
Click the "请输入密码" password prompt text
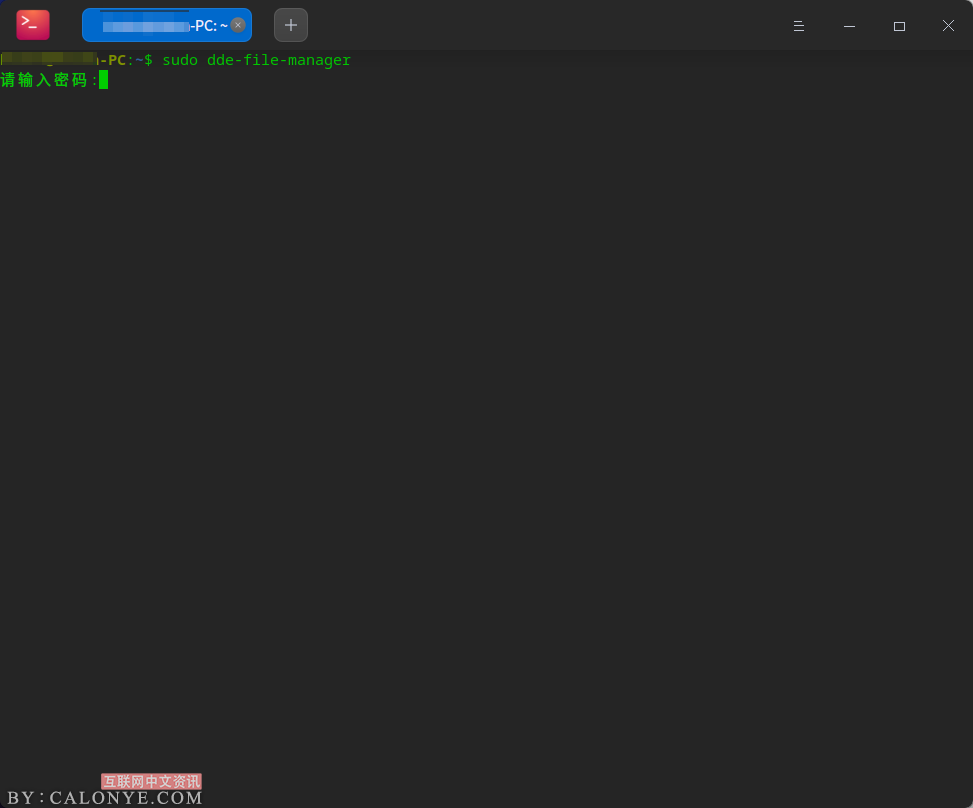pyautogui.click(x=45, y=80)
